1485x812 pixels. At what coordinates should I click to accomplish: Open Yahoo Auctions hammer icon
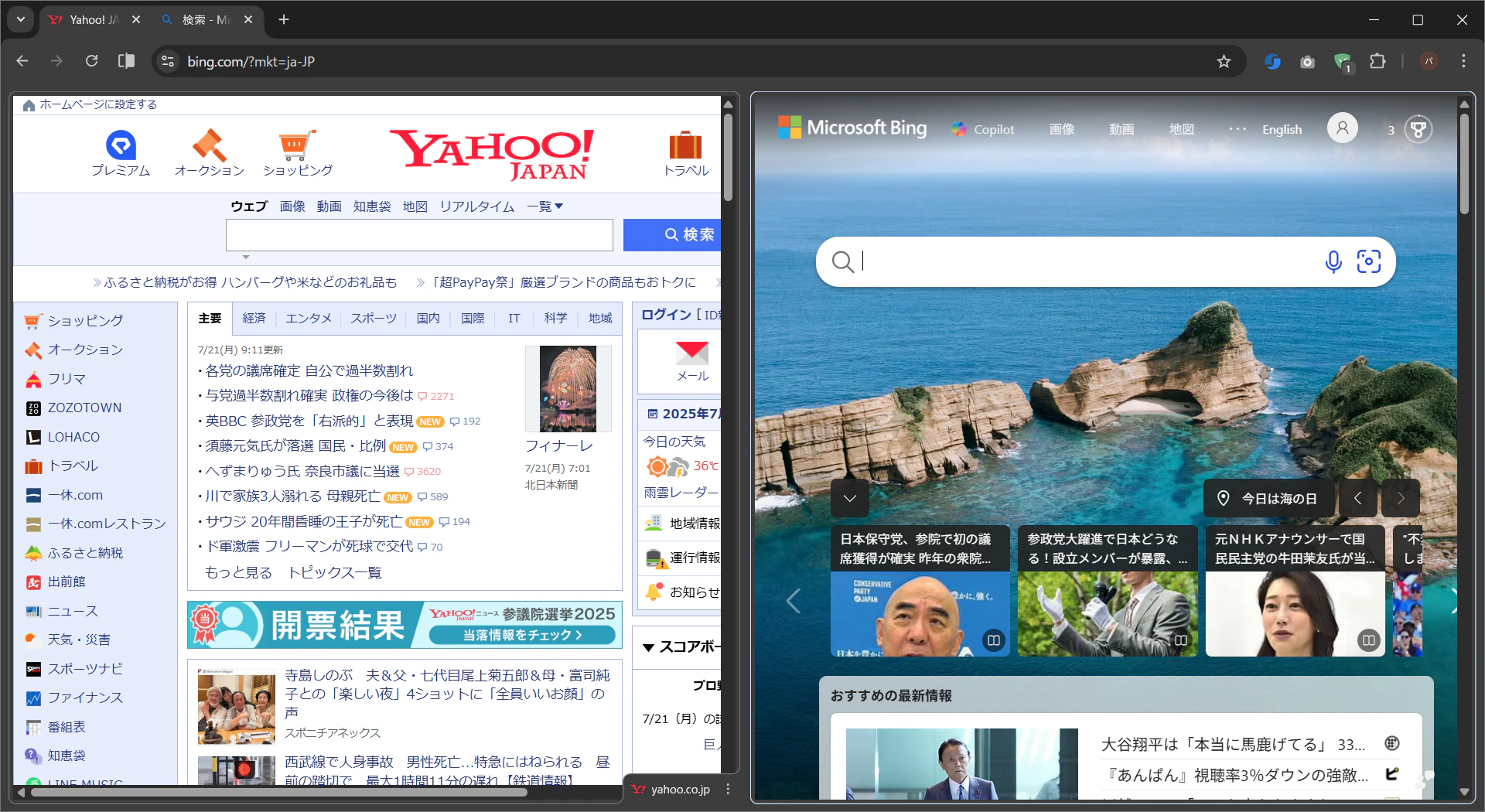(209, 145)
